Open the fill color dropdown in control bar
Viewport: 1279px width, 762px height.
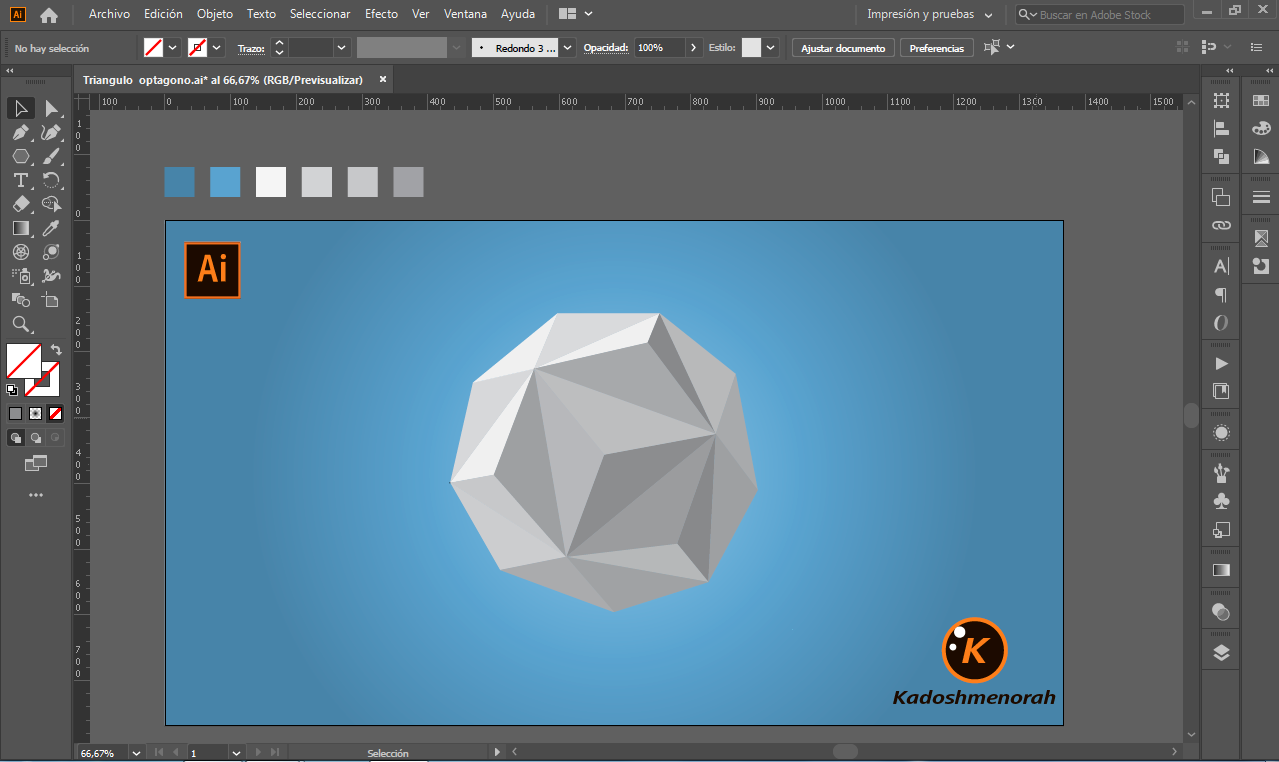pyautogui.click(x=173, y=48)
